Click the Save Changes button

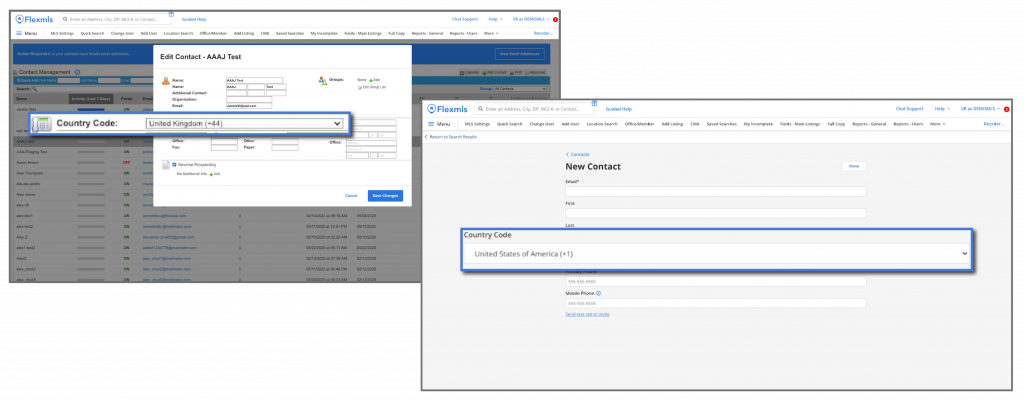(x=384, y=195)
